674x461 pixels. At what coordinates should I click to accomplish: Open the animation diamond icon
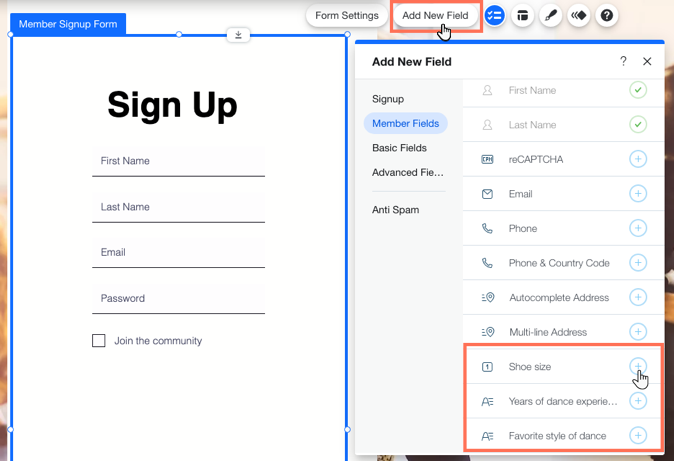click(579, 15)
